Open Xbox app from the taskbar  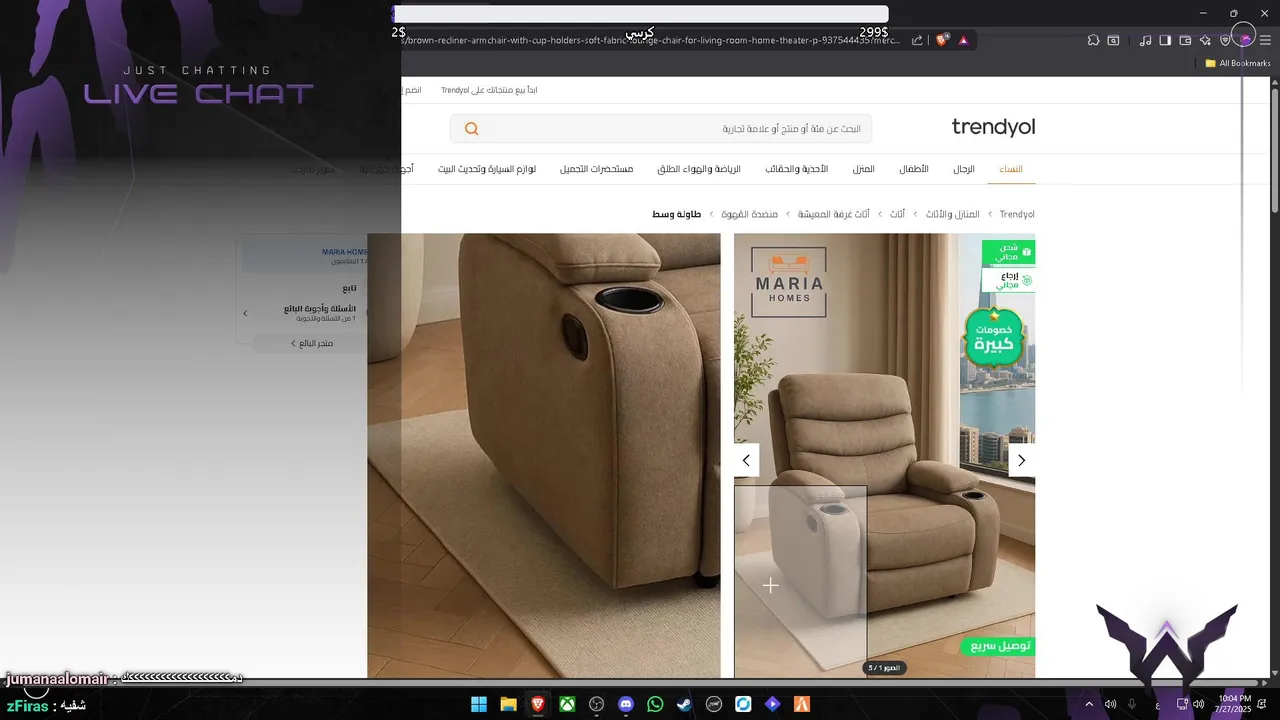567,704
